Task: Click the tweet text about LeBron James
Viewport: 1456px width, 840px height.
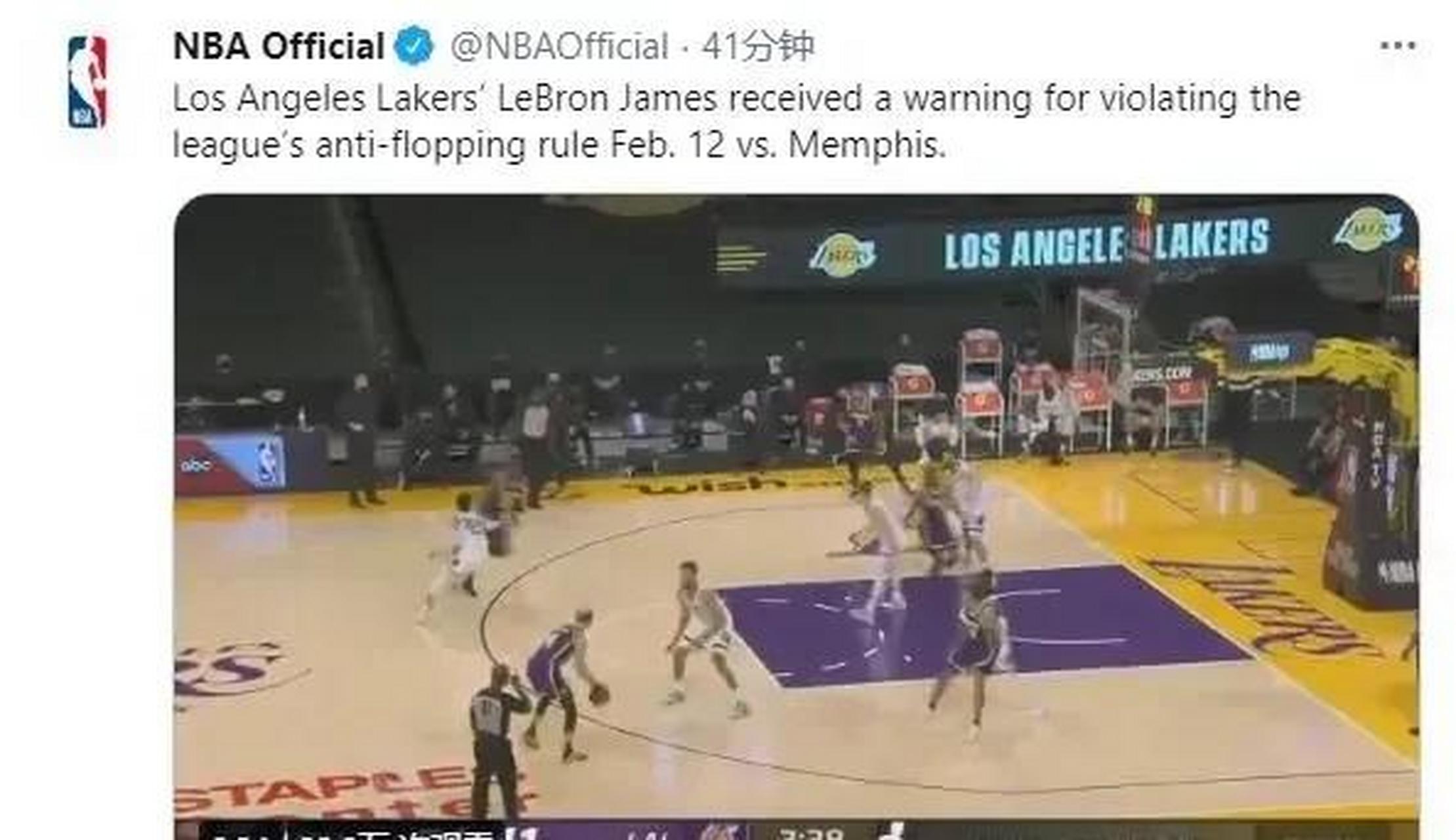Action: (x=737, y=121)
